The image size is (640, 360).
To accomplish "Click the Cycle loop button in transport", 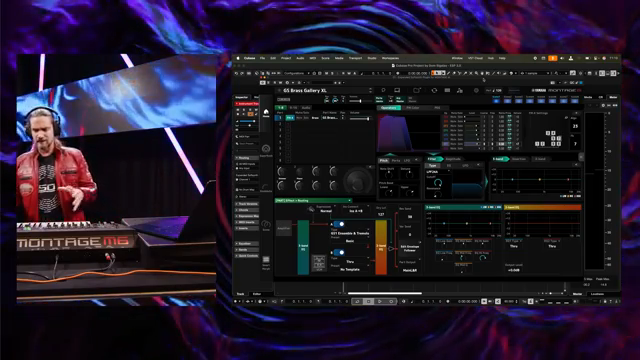I will (x=357, y=301).
